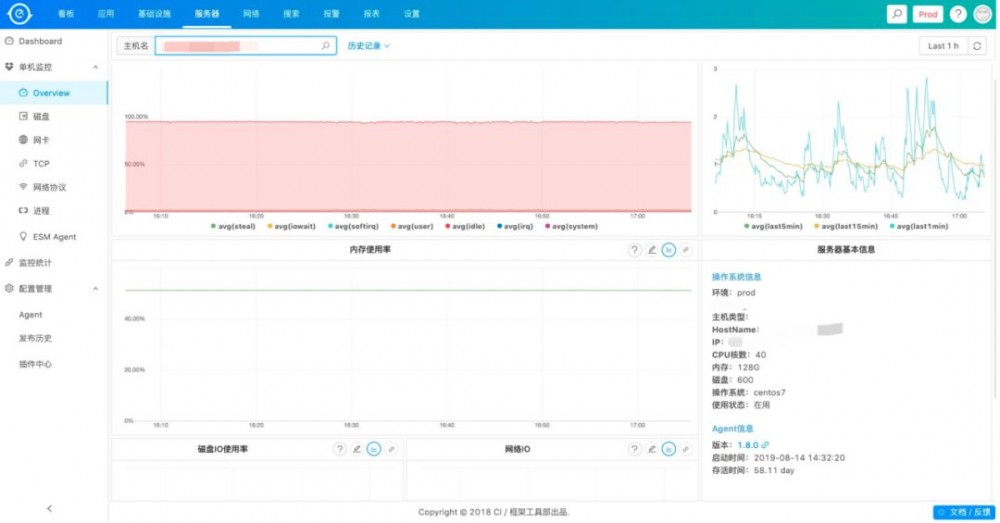Edit the 磁盘IO使用率 chart
The height and width of the screenshot is (523, 1000).
357,449
